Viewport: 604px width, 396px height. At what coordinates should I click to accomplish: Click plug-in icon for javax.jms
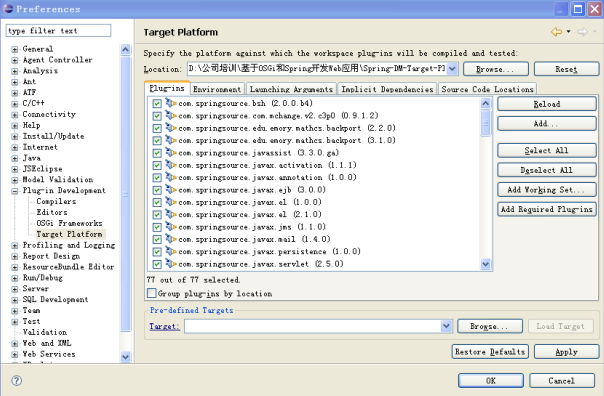(171, 226)
